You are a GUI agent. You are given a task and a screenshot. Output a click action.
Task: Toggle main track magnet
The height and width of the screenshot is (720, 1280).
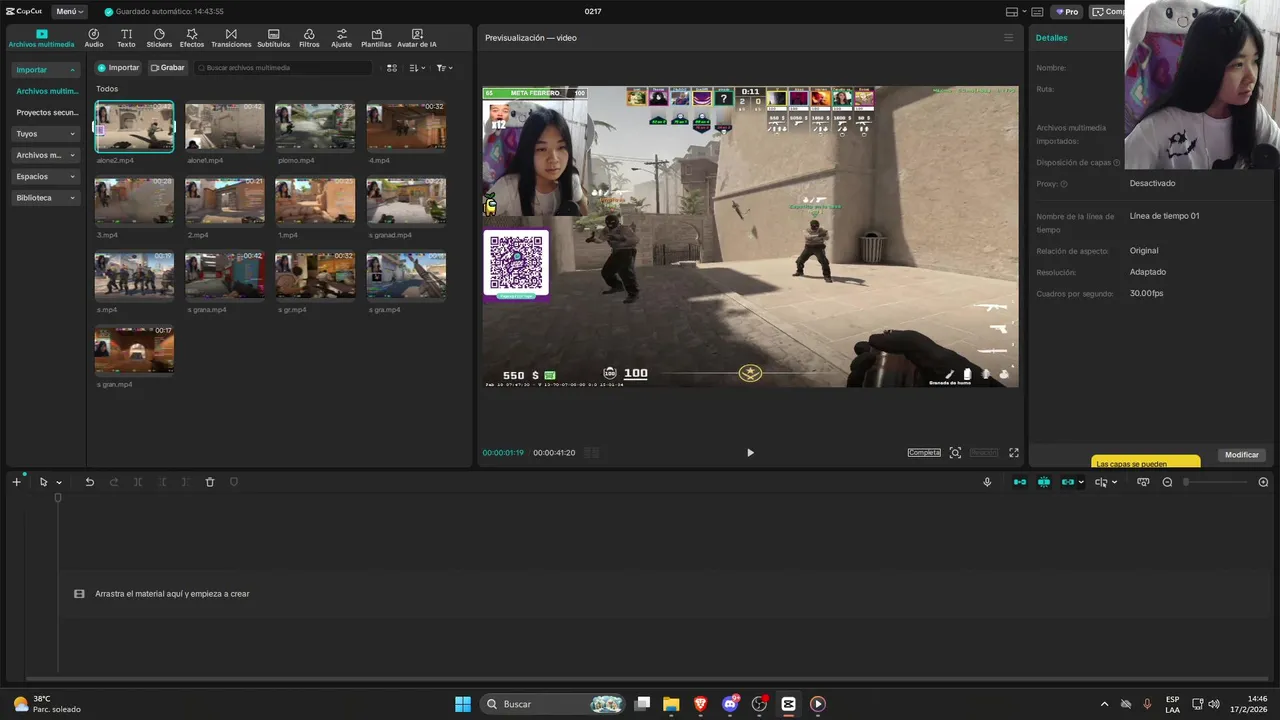tap(1020, 482)
